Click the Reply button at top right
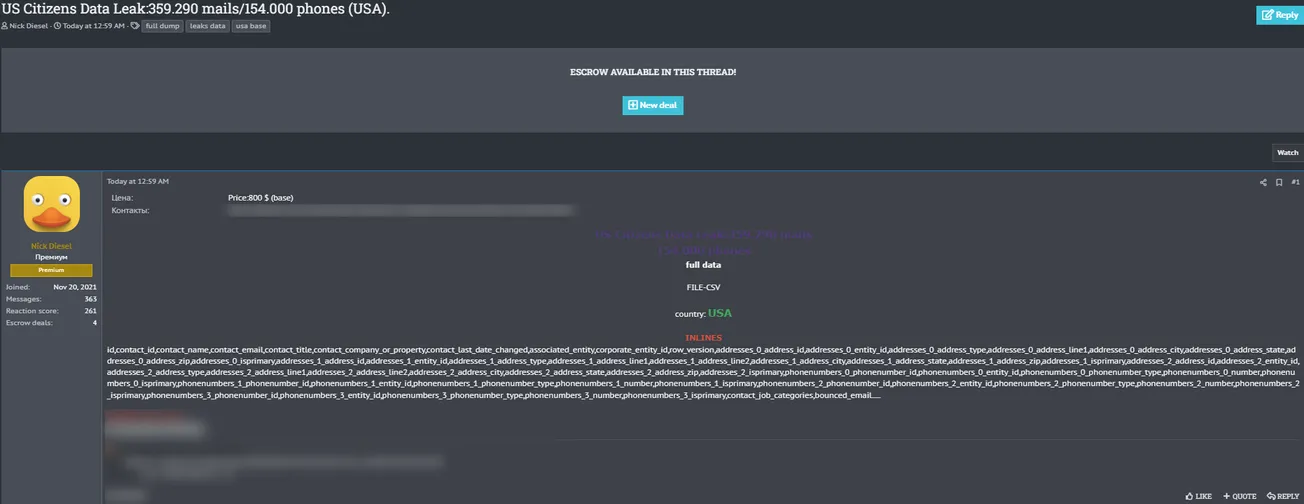 (1279, 15)
